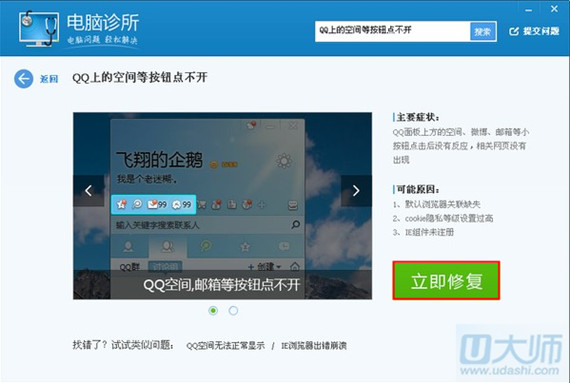This screenshot has height=383, width=570.
Task: Close the 电脑诊所 window
Action: coord(554,9)
